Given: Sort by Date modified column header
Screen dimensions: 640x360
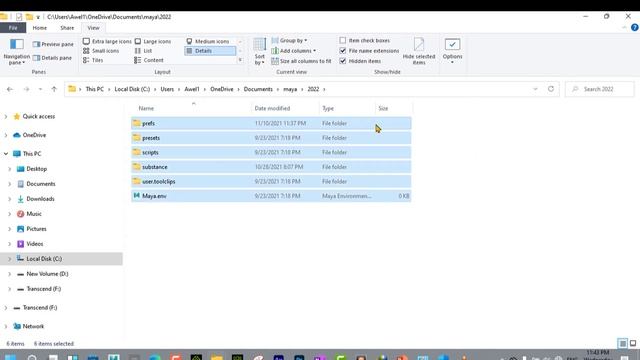Looking at the screenshot, I should pos(284,108).
